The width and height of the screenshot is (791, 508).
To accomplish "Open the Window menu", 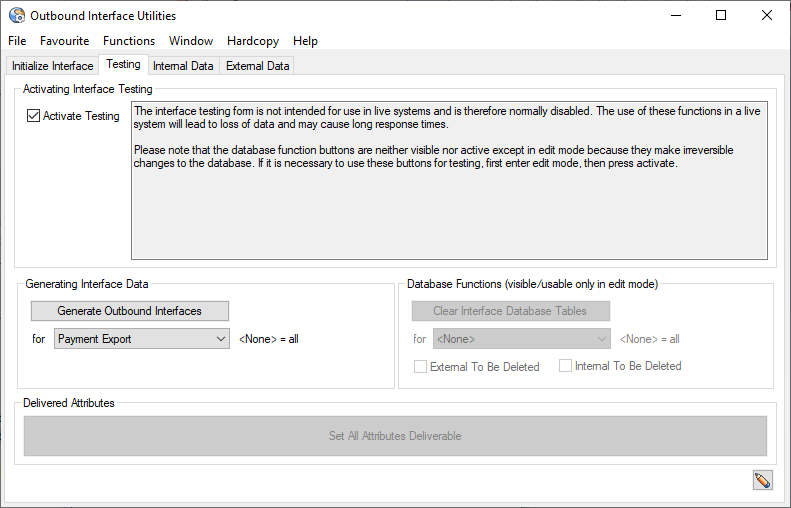I will (190, 41).
